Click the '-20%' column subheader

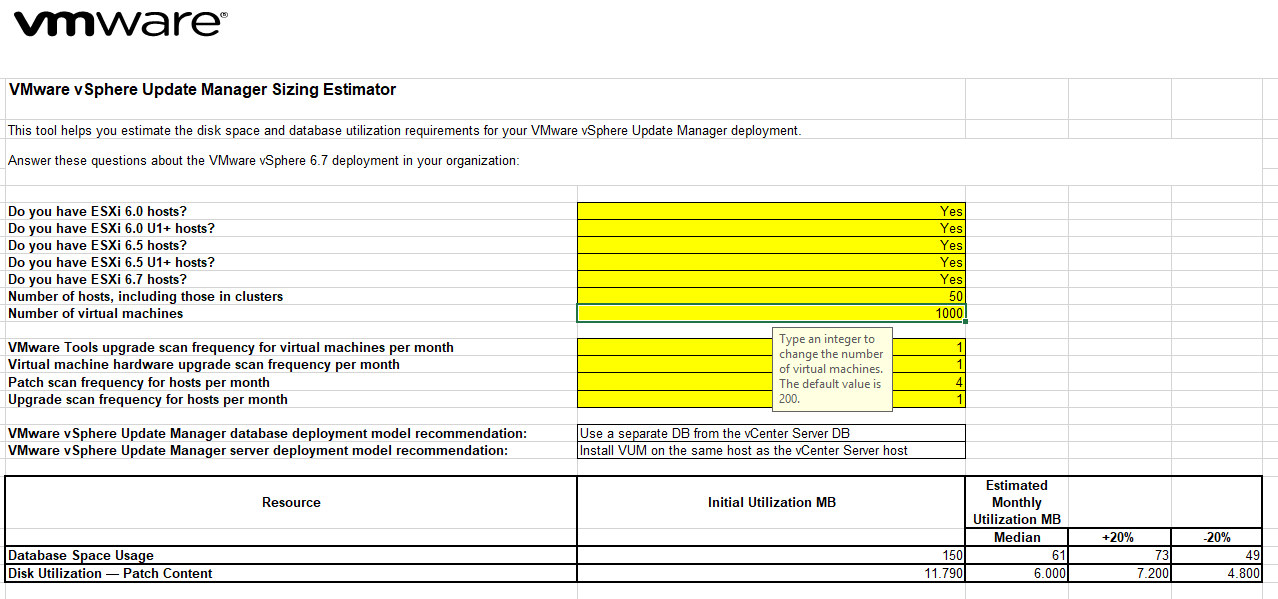pos(1216,537)
